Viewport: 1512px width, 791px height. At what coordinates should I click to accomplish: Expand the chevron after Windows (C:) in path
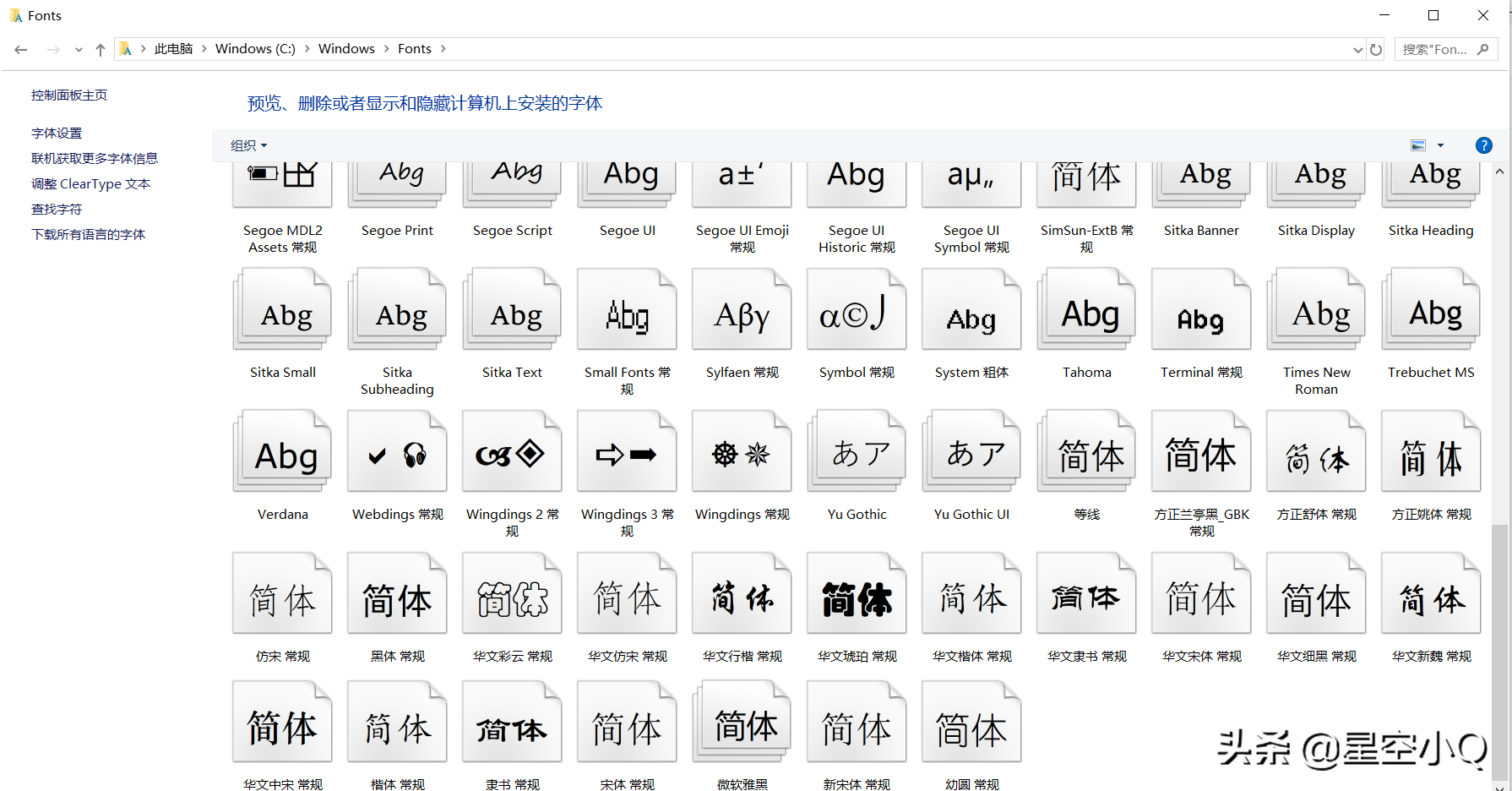pyautogui.click(x=307, y=49)
